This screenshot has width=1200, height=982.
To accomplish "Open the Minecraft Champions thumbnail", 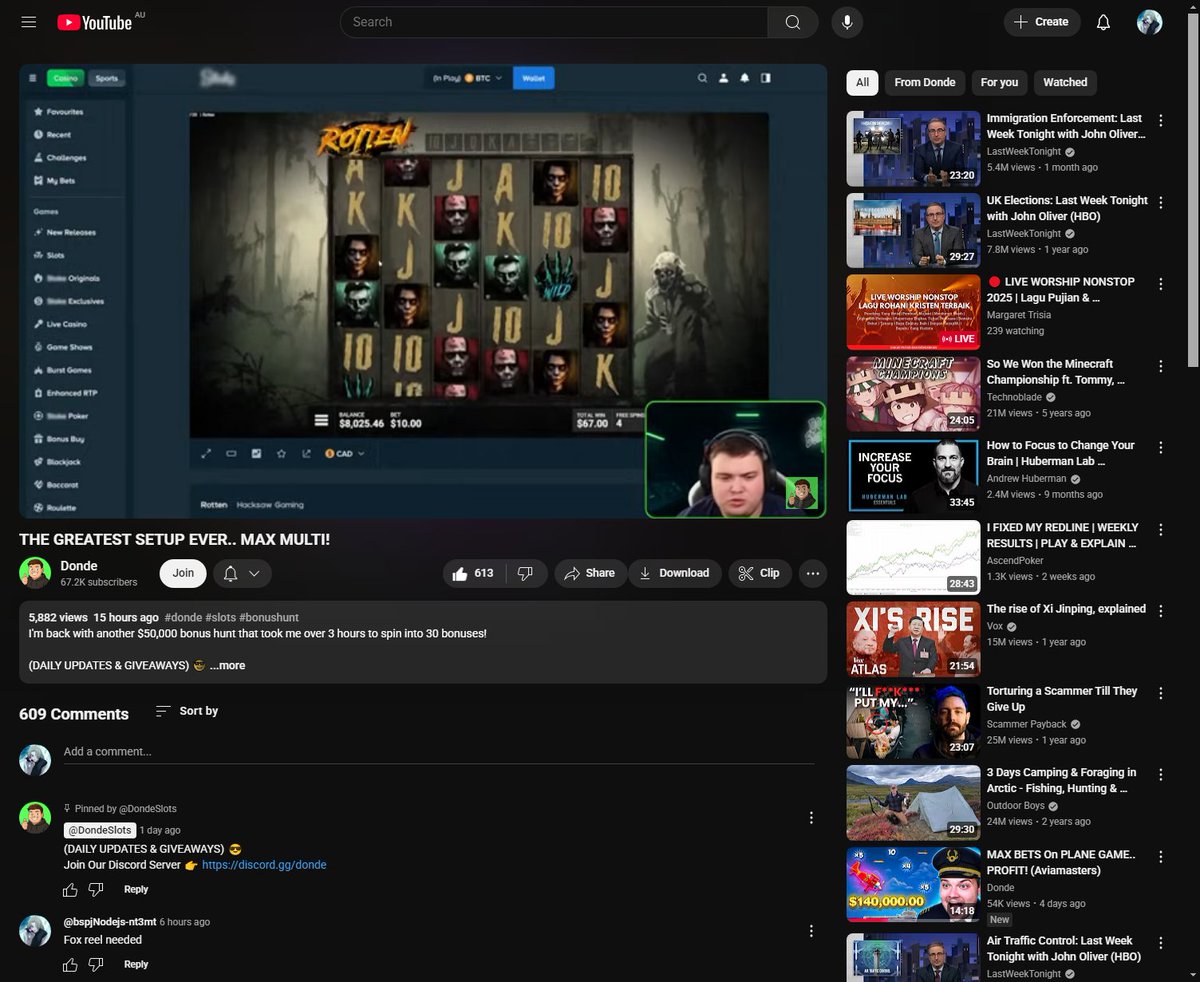I will 913,394.
